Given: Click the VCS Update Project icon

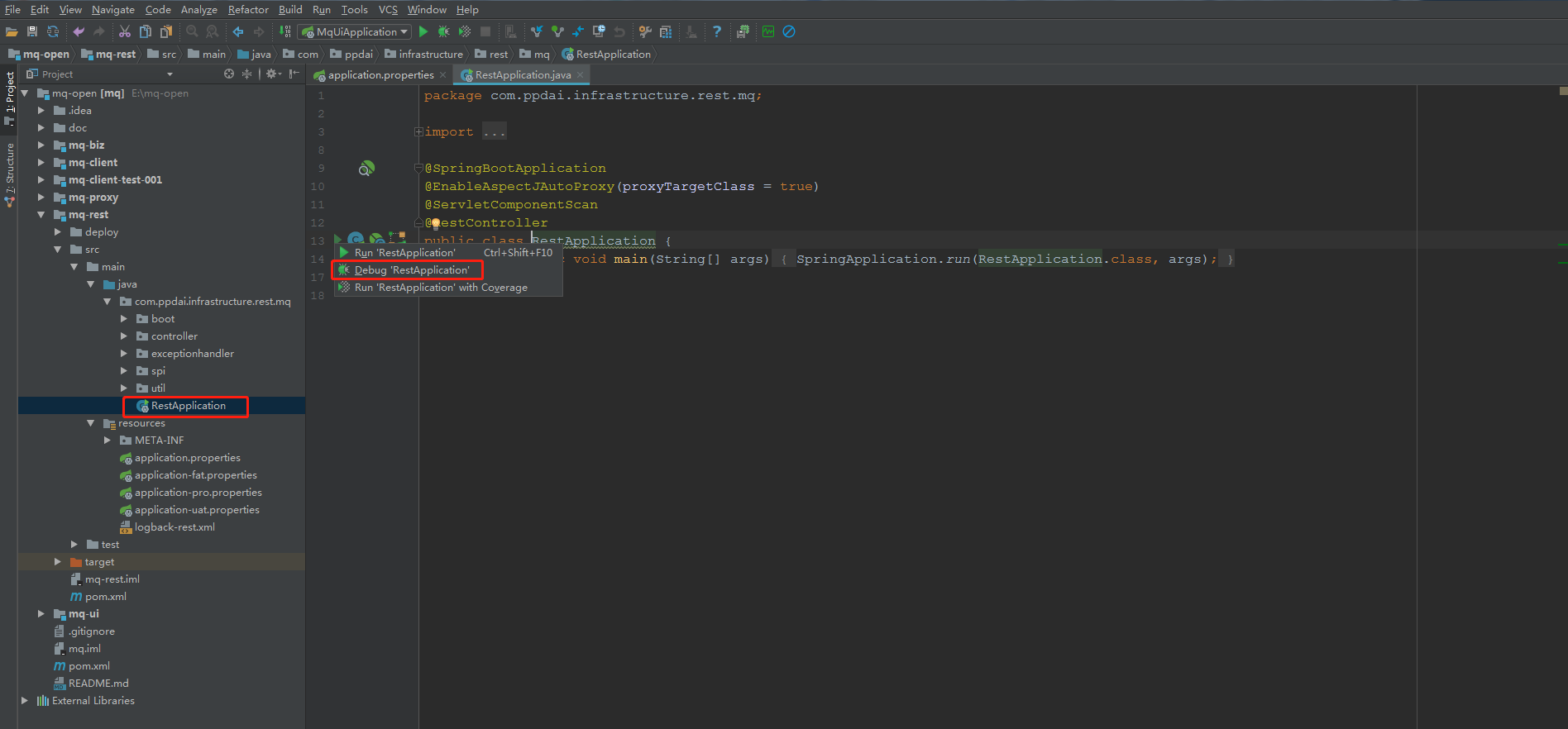Looking at the screenshot, I should pos(537,31).
